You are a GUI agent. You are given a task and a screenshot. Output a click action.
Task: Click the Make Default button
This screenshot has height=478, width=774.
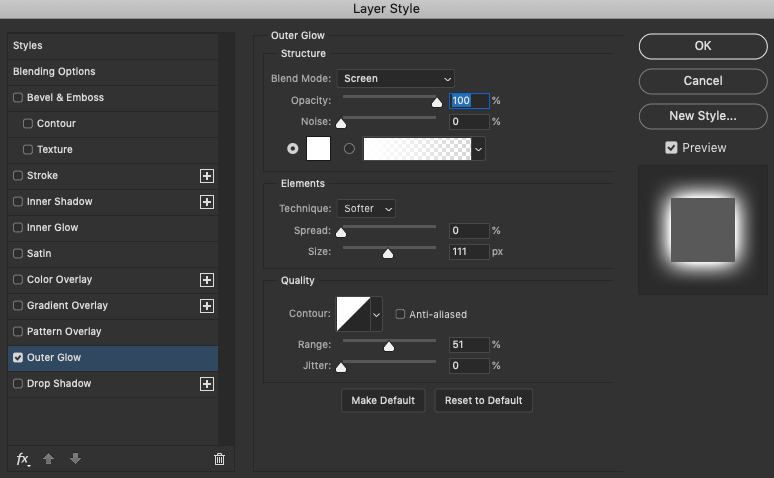[383, 400]
